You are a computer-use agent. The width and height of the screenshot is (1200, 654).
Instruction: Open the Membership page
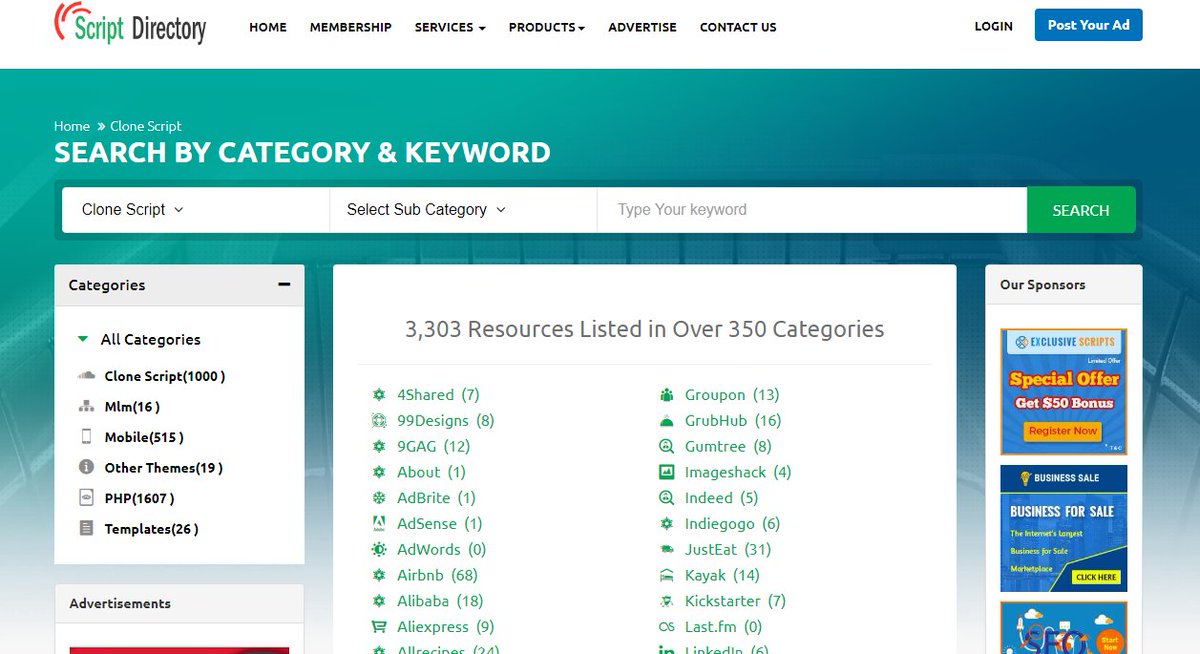pos(351,27)
